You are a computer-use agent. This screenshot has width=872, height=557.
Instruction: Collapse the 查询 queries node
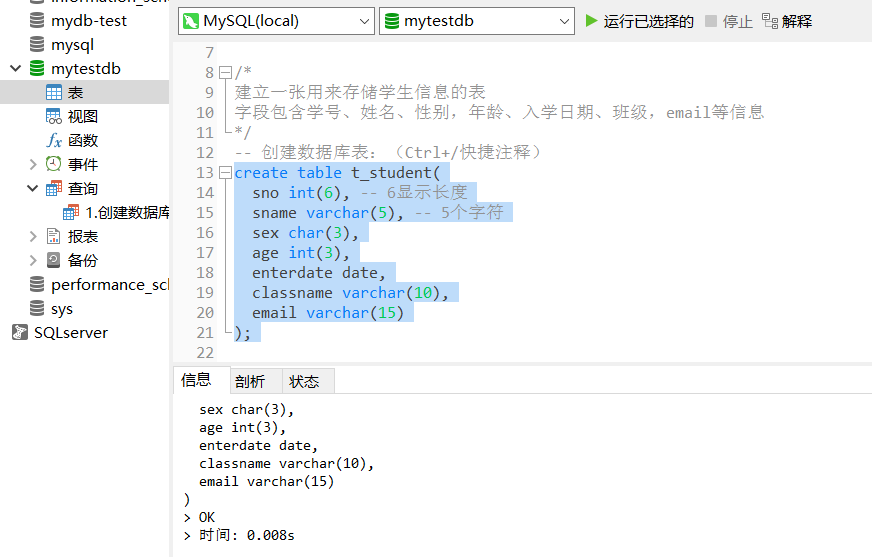tap(33, 188)
